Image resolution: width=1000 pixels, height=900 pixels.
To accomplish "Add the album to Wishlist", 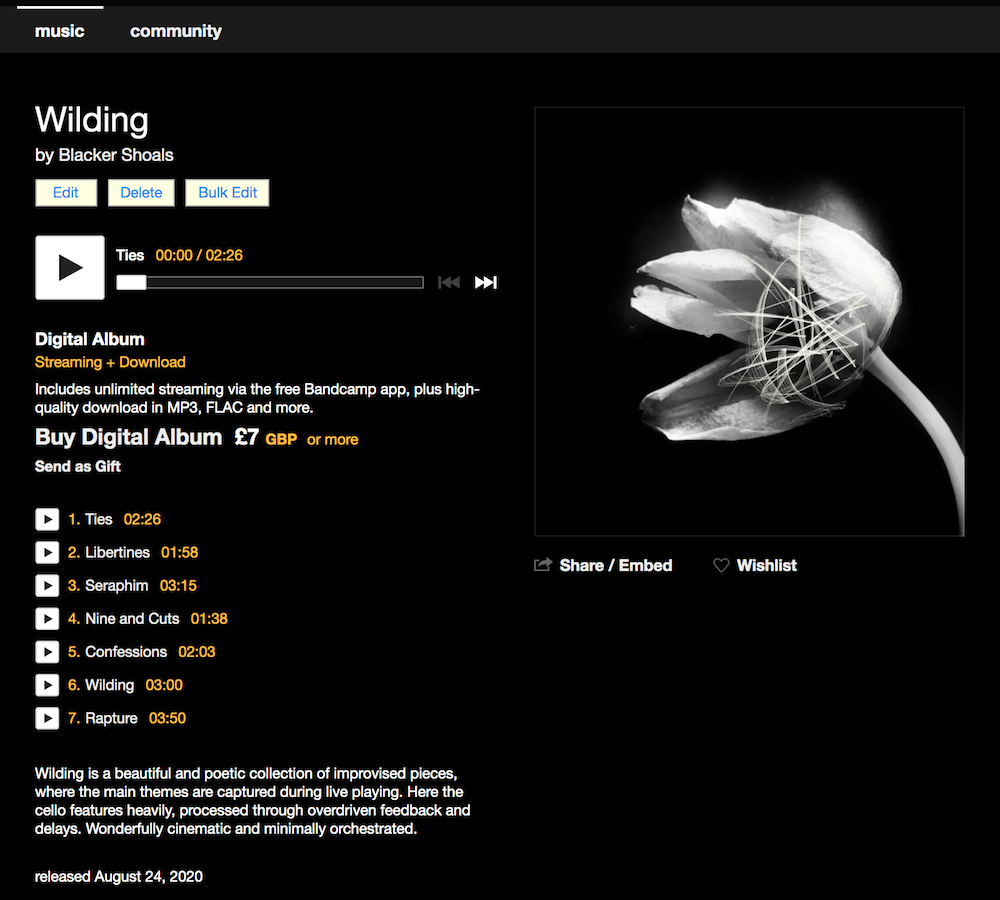I will pyautogui.click(x=767, y=565).
